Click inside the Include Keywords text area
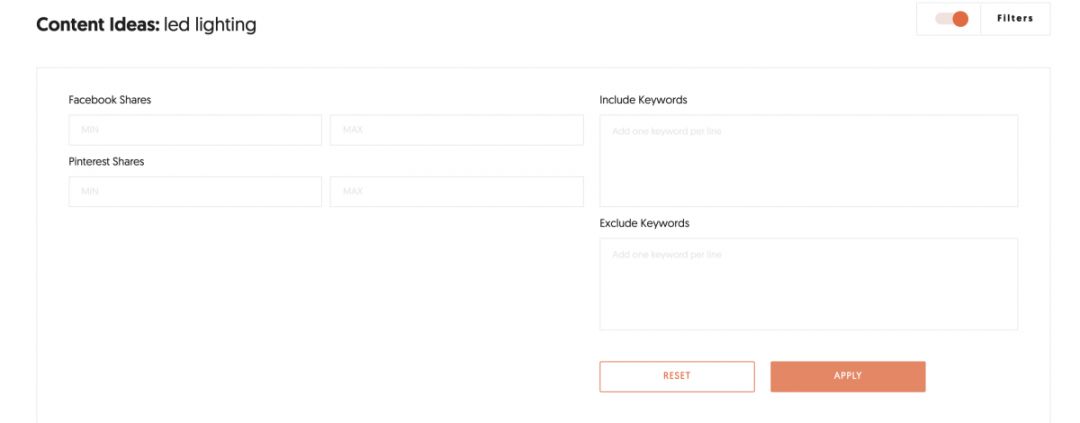Viewport: 1080px width, 423px height. pyautogui.click(x=808, y=161)
